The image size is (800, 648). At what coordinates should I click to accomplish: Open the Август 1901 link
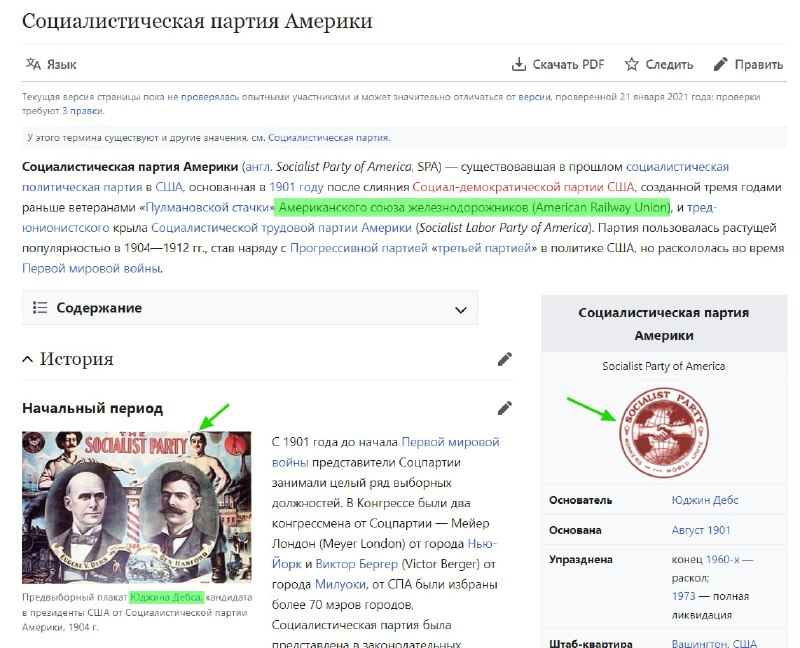pos(701,530)
